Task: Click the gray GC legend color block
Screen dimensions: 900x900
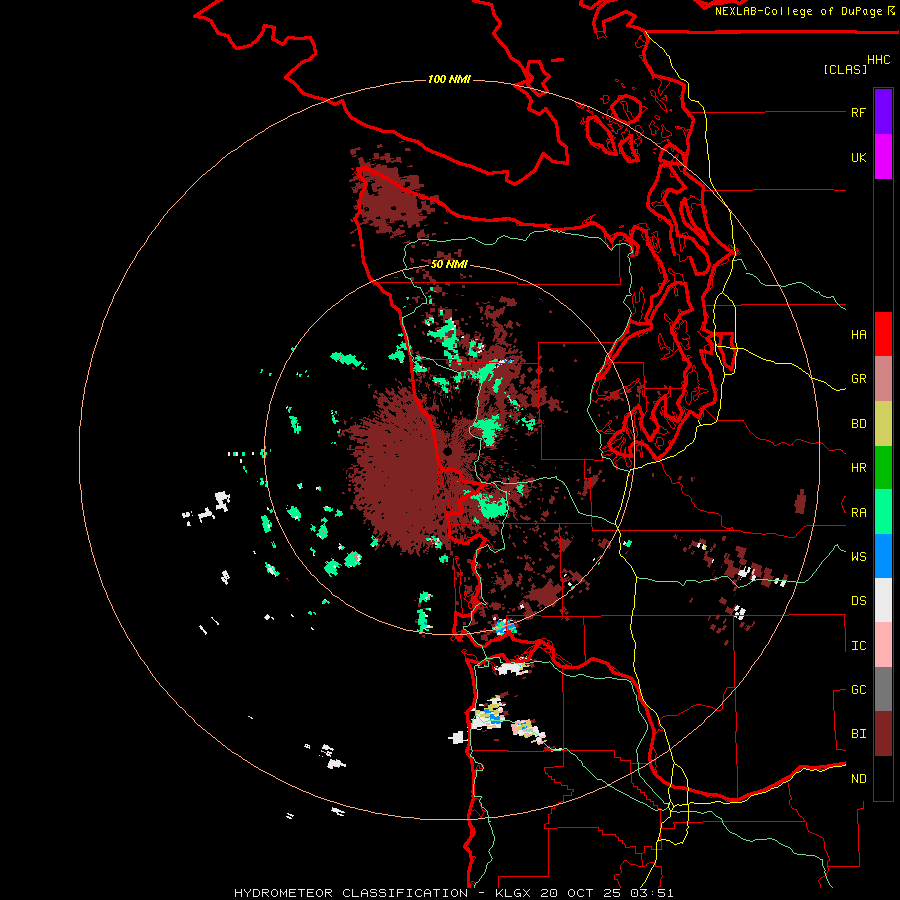Action: tap(883, 689)
